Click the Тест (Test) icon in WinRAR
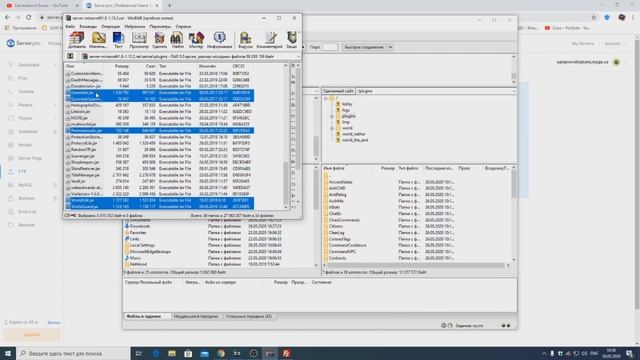The image size is (640, 360). tap(118, 40)
